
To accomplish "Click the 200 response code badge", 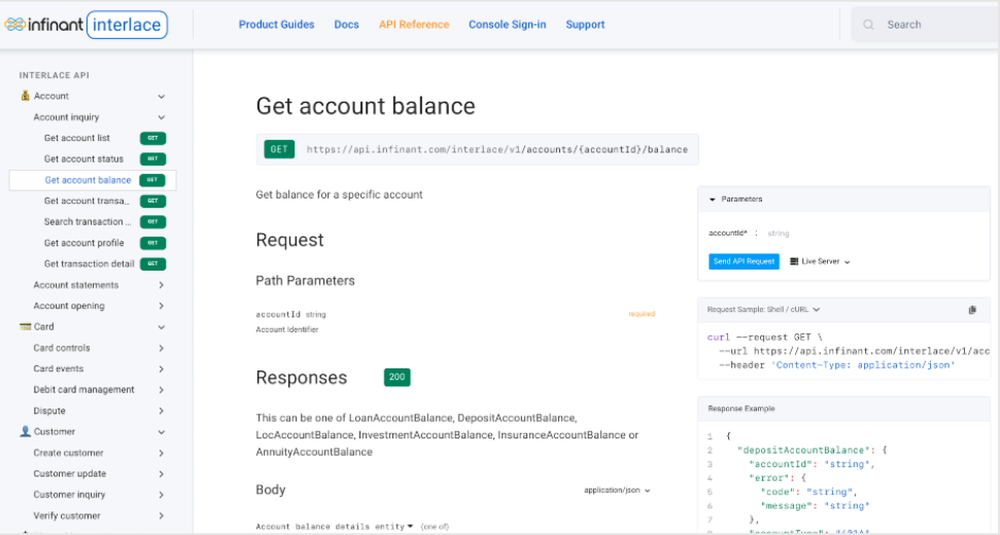I will click(x=397, y=377).
